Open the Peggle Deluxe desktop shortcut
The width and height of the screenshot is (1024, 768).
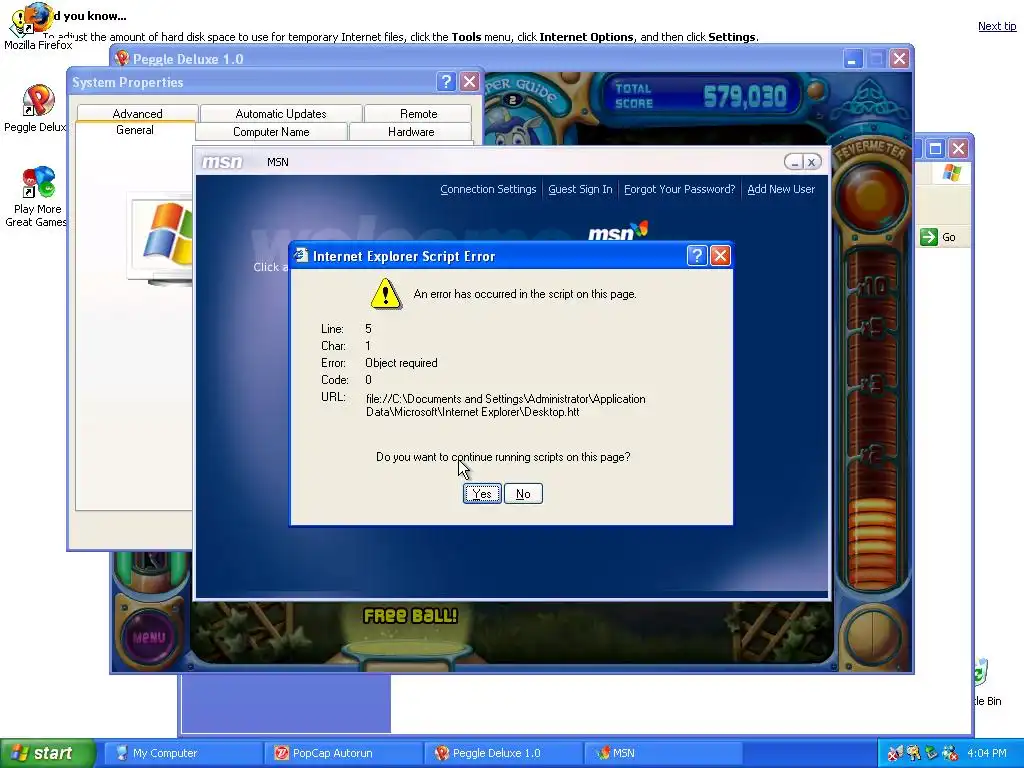pos(37,108)
